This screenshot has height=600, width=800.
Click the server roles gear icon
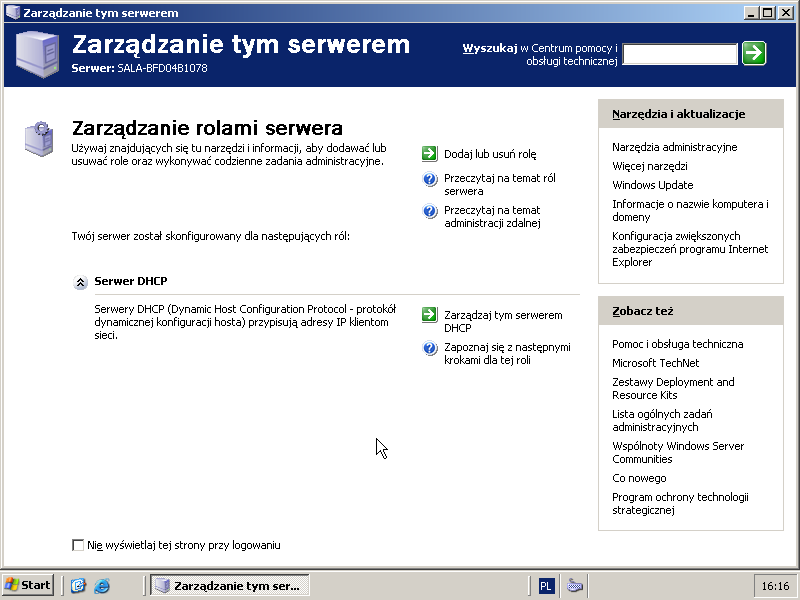(39, 138)
